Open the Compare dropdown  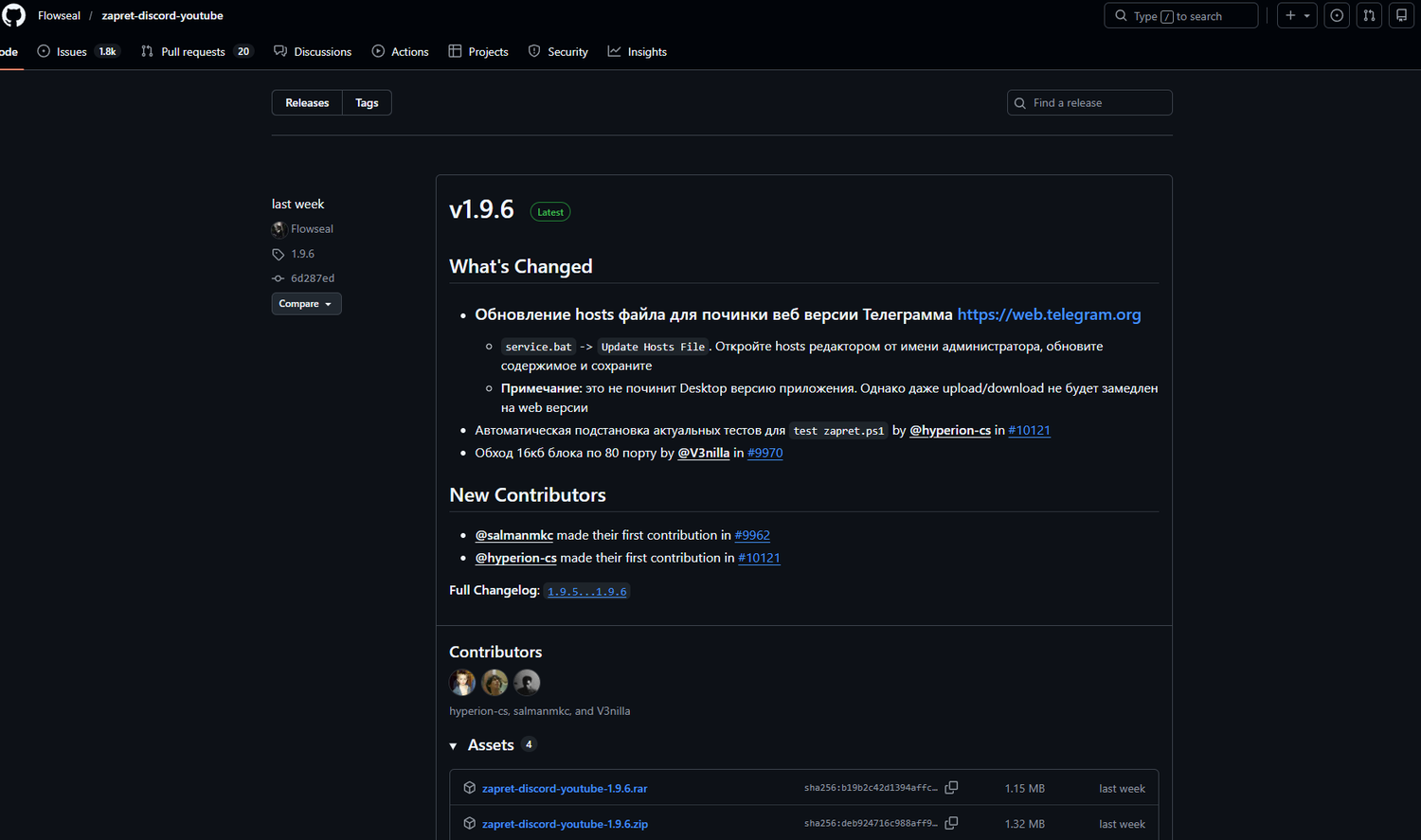coord(306,304)
